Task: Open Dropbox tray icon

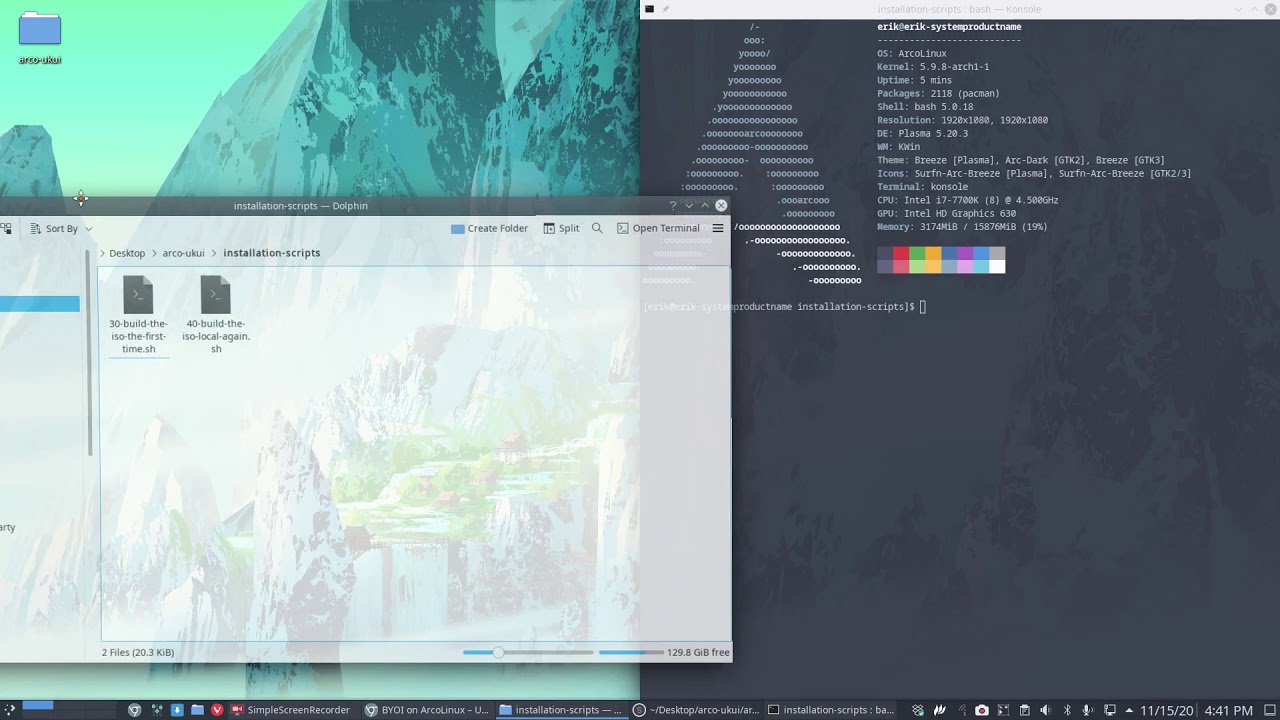Action: (918, 710)
